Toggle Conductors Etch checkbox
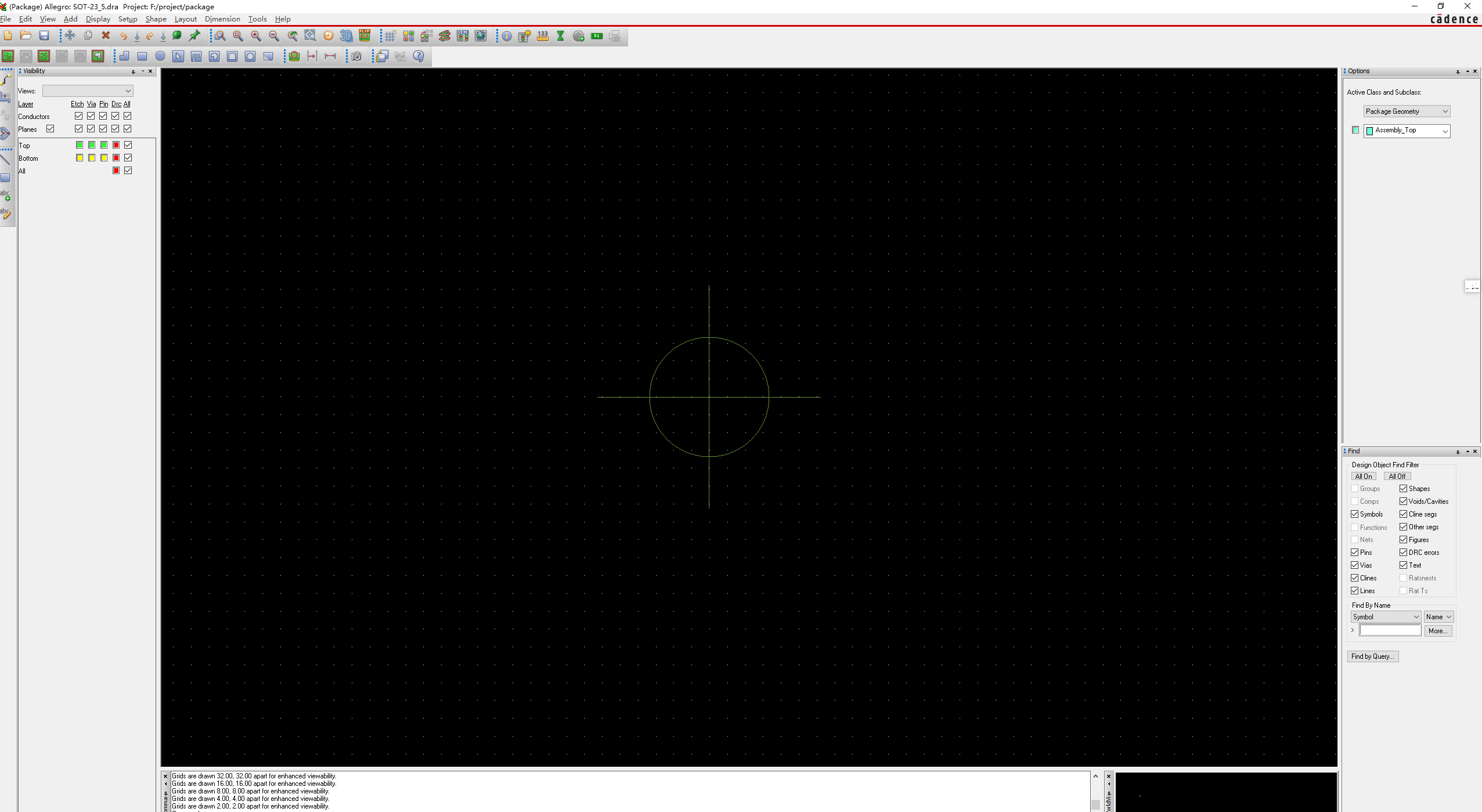Screen dimensions: 1482x812 (78, 116)
